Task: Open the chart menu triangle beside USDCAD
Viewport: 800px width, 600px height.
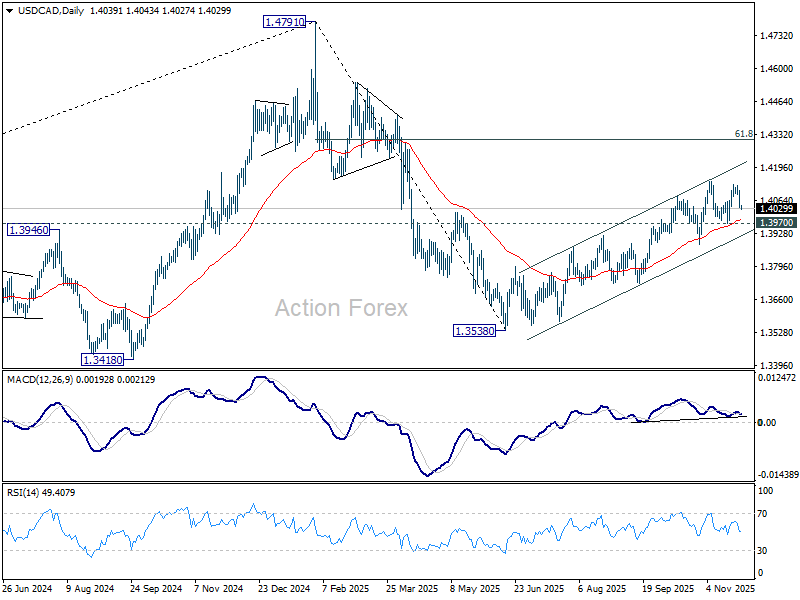Action: coord(9,11)
